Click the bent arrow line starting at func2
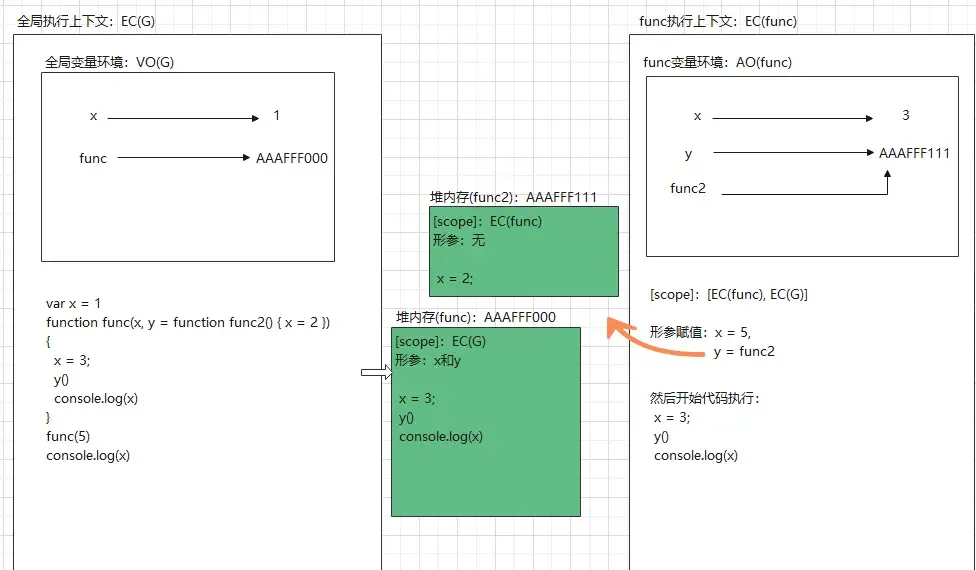This screenshot has height=570, width=976. [800, 193]
